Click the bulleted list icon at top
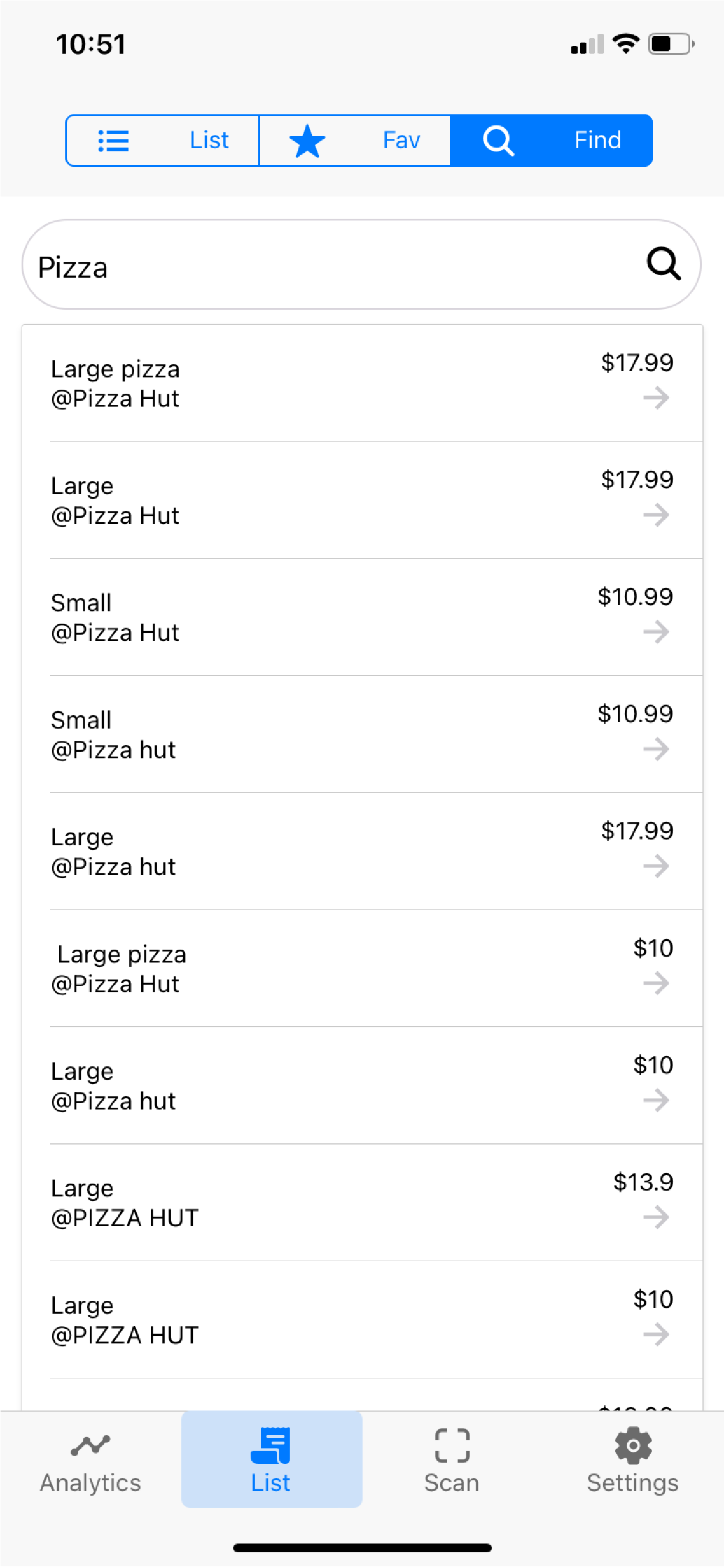This screenshot has width=724, height=1568. [x=114, y=141]
